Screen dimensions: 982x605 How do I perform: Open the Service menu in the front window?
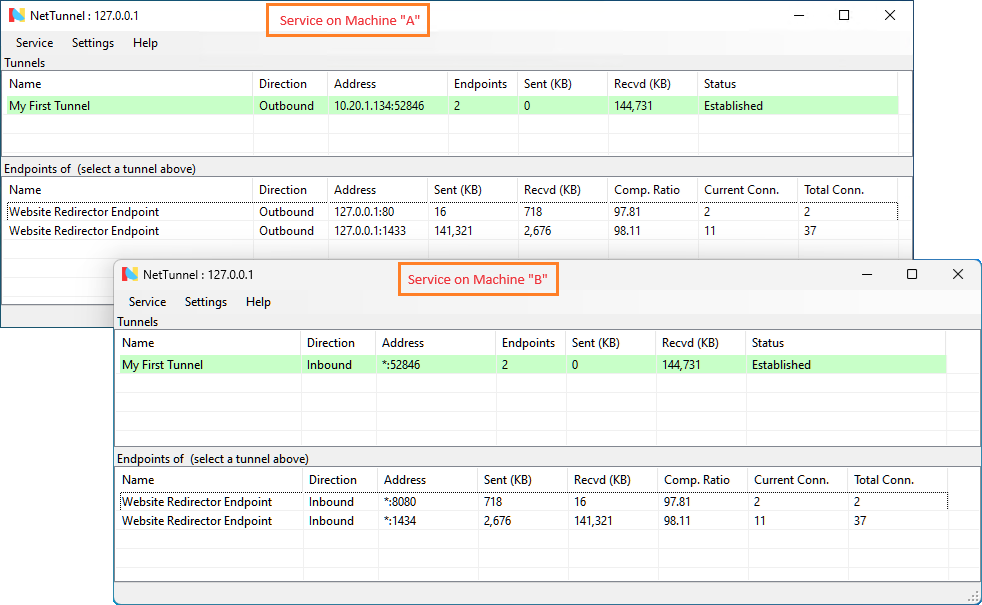point(147,302)
